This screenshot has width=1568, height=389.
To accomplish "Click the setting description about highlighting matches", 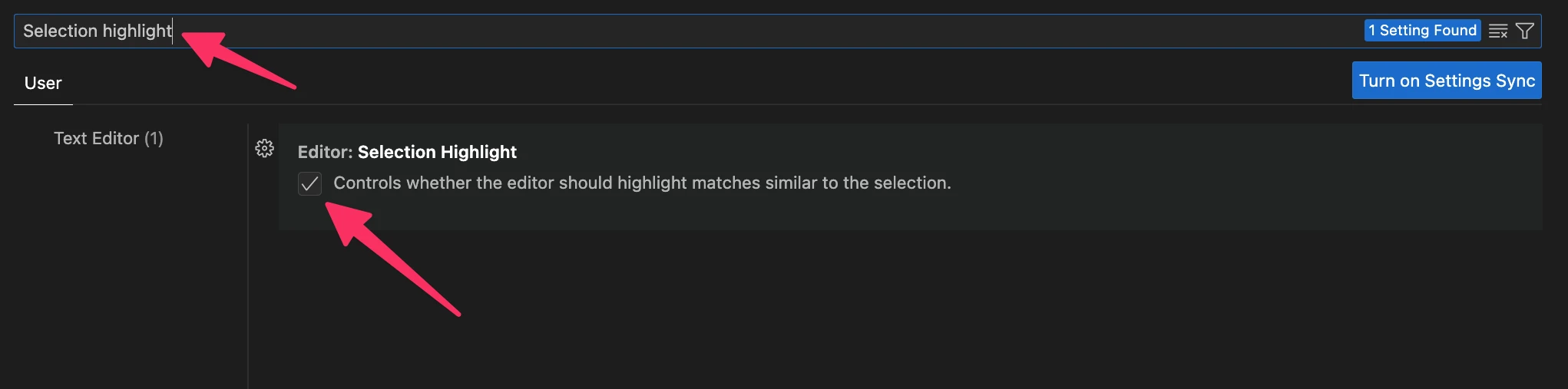I will coord(642,183).
